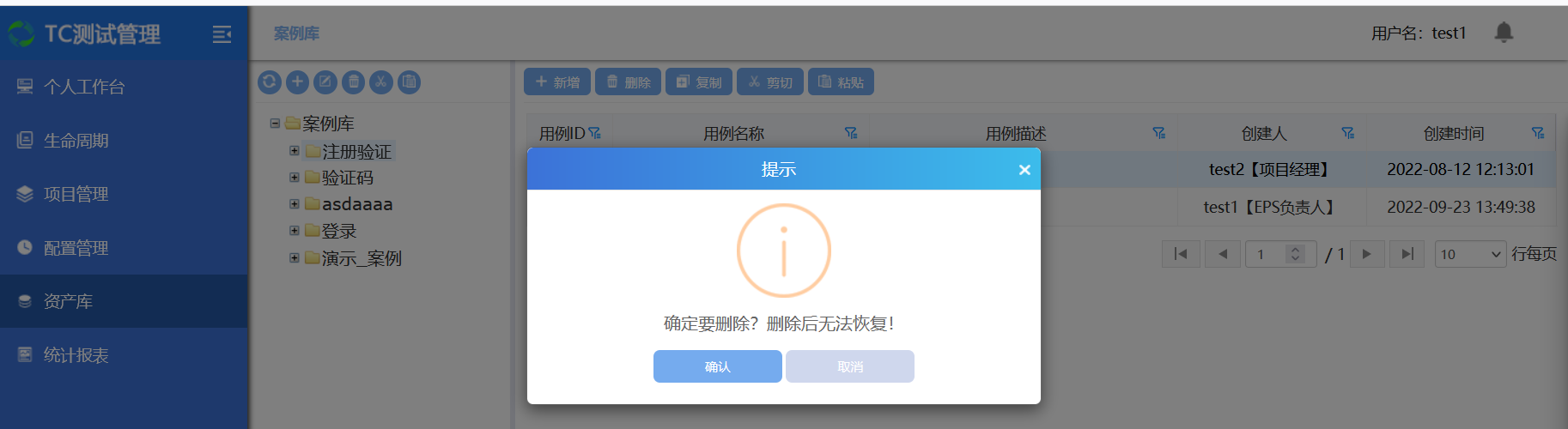This screenshot has width=1568, height=429.
Task: Click the round edit pencil icon above the tree
Action: pos(325,82)
